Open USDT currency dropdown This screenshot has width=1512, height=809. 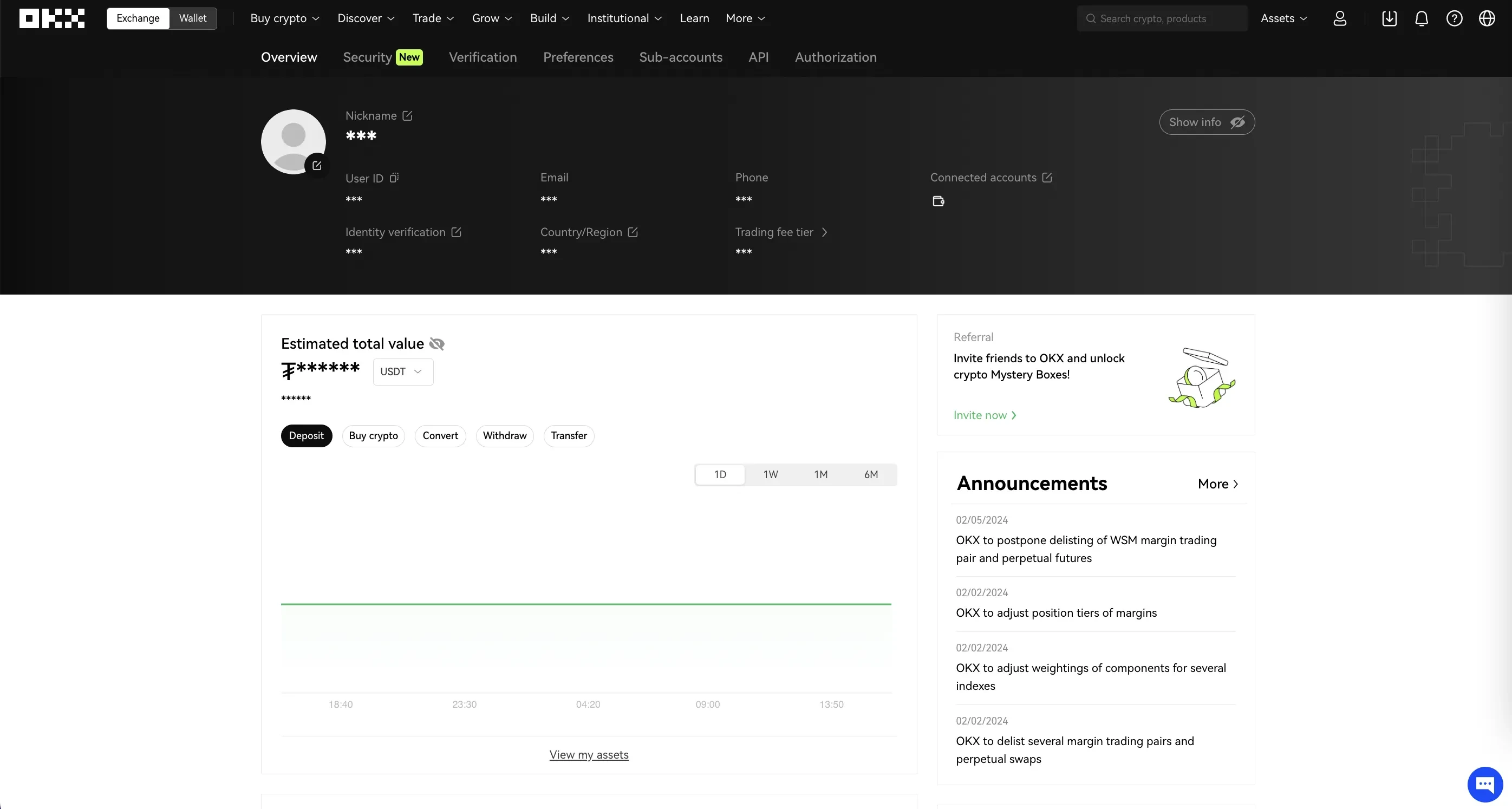[x=403, y=371]
